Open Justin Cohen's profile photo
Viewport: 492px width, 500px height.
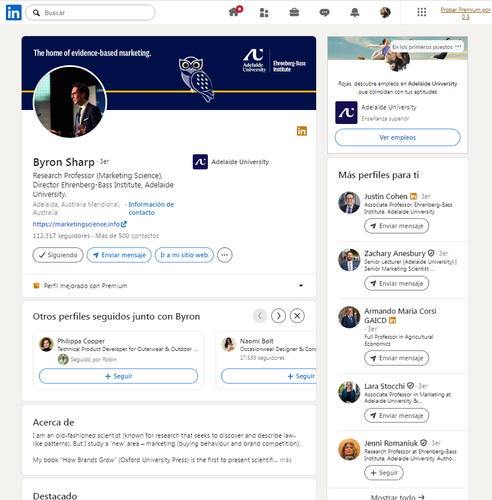tap(349, 202)
